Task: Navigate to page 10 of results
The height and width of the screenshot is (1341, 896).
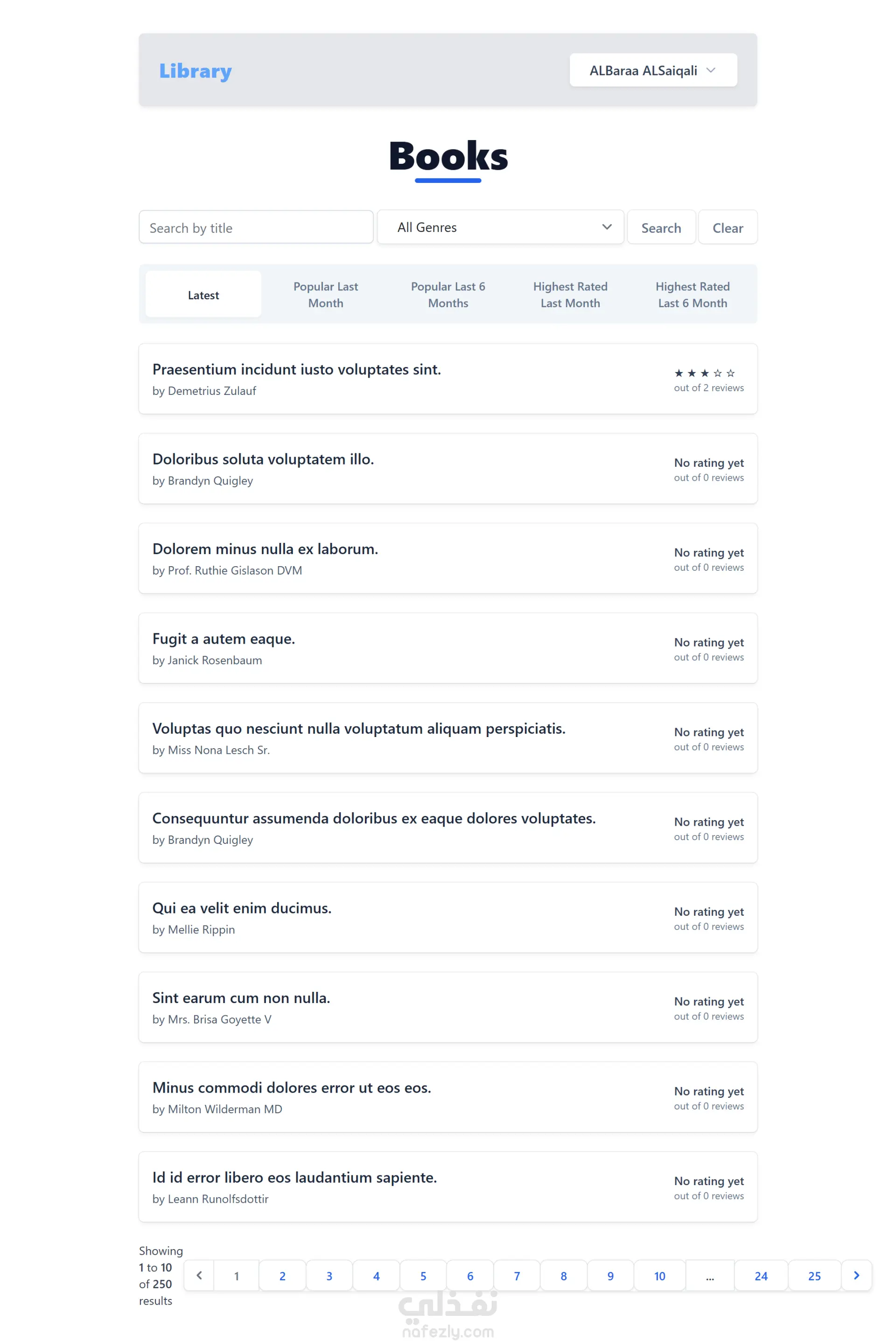Action: click(659, 1276)
